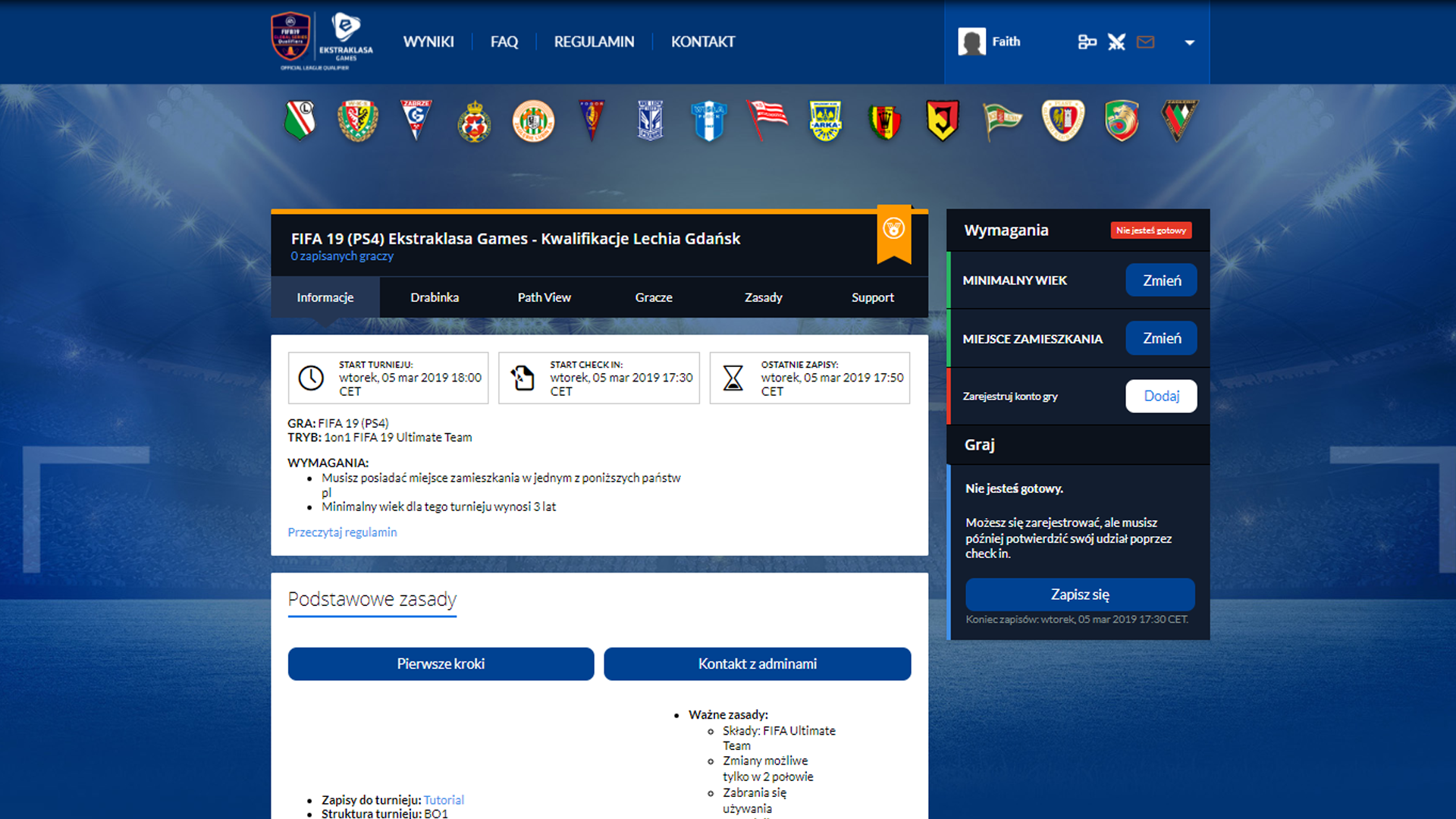
Task: Click the Kontakt z adminami button
Action: pos(757,664)
